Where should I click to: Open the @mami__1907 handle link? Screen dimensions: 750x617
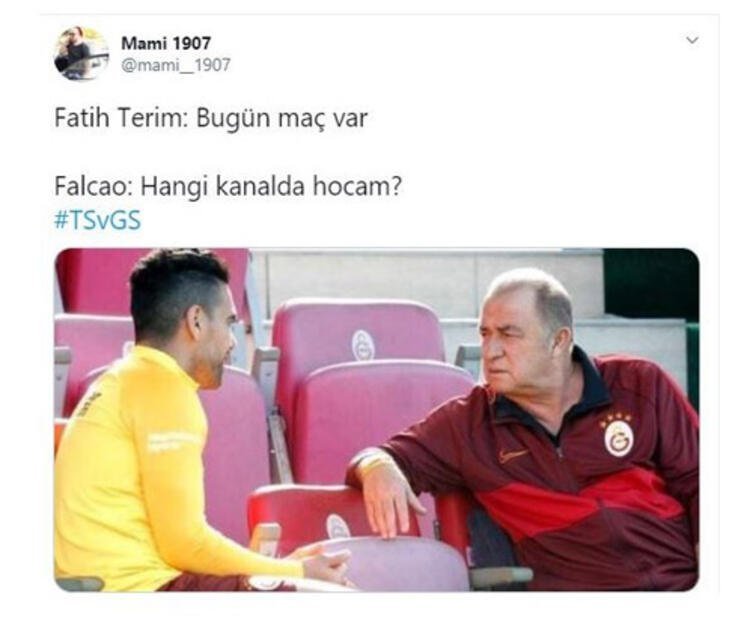coord(176,65)
